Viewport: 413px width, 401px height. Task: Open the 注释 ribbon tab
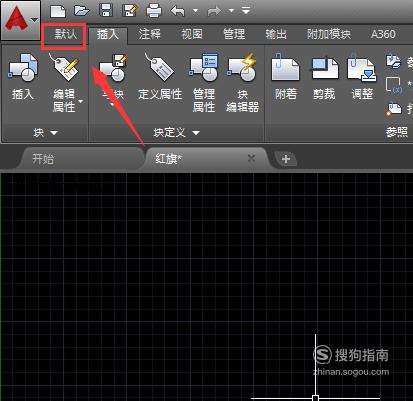150,34
